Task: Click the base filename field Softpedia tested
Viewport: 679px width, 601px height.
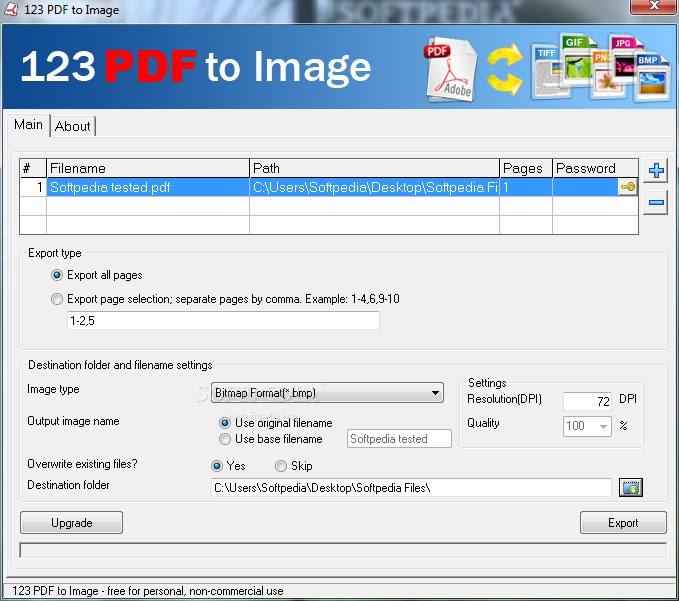Action: (399, 439)
